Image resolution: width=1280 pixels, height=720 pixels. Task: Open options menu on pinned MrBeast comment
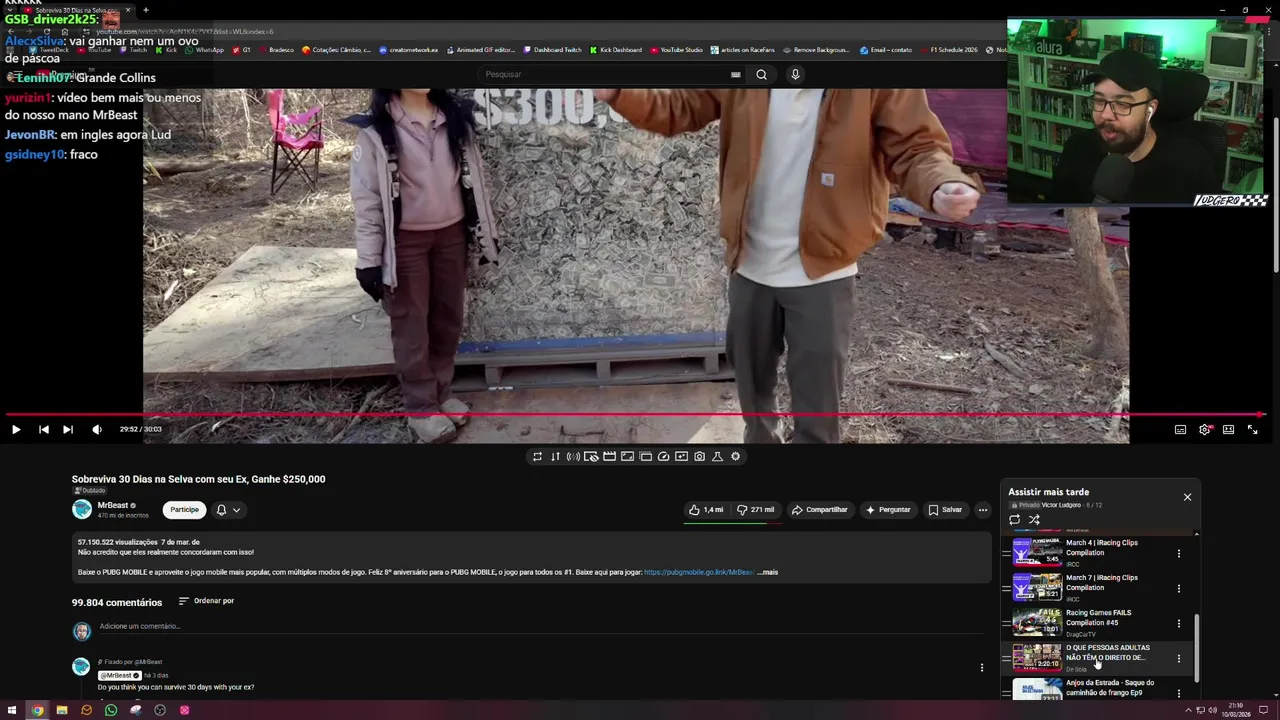coord(982,667)
